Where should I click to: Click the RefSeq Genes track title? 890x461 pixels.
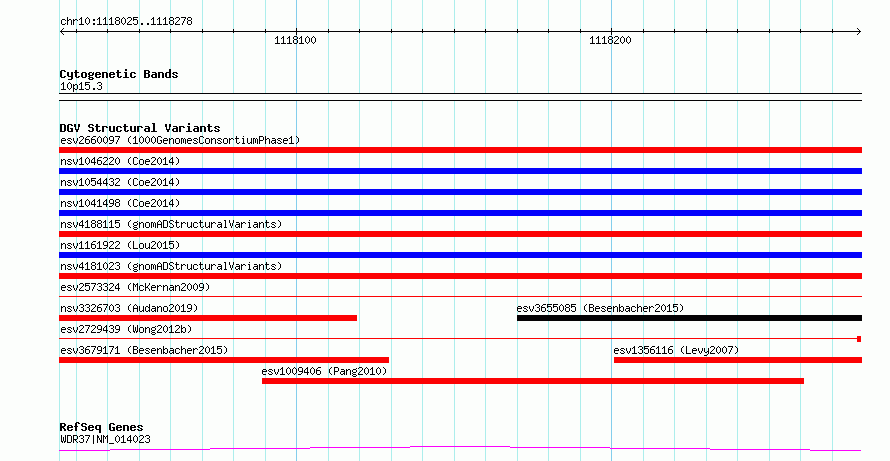pos(102,427)
